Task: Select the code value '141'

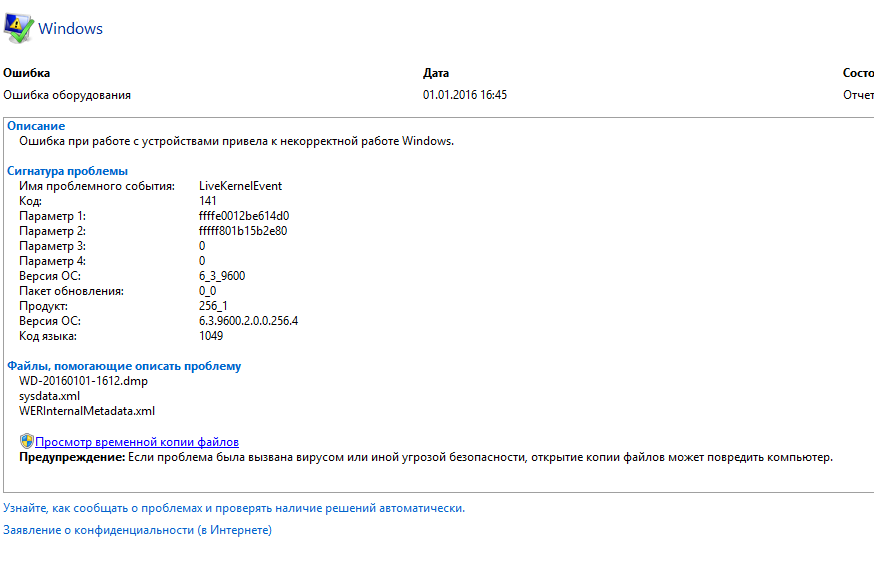Action: pyautogui.click(x=207, y=201)
